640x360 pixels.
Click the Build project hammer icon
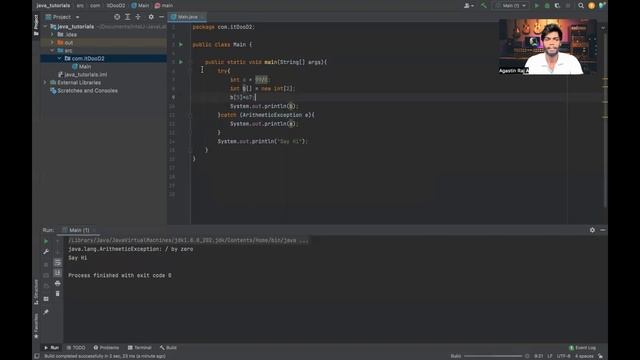click(484, 6)
